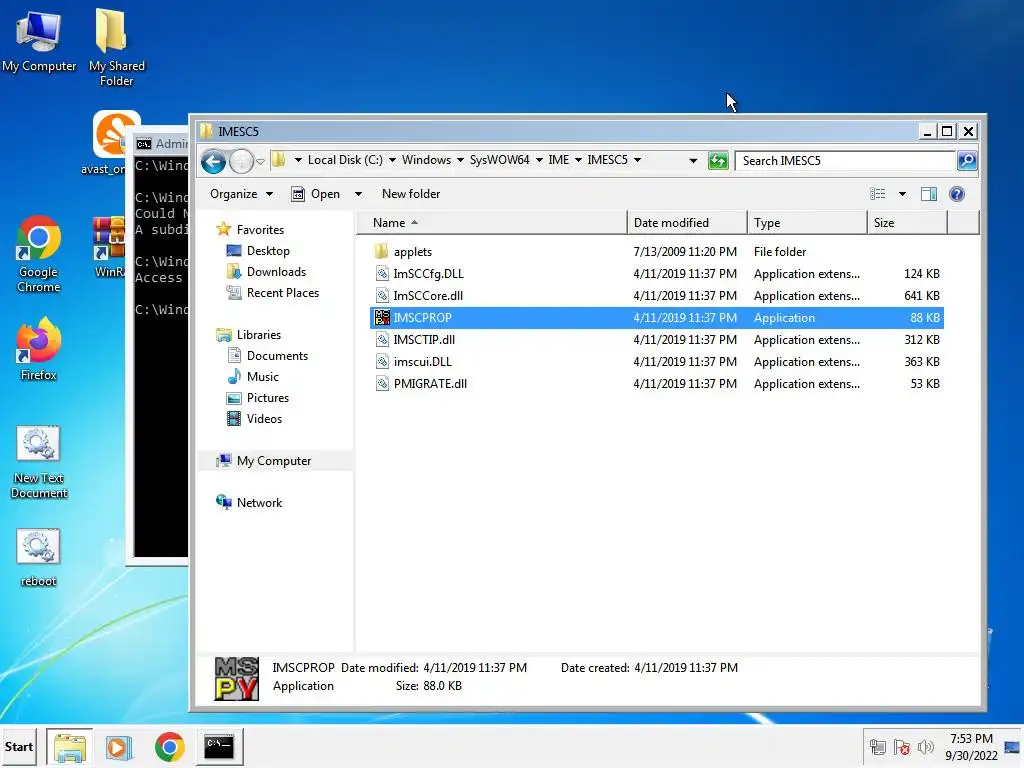Click the Explorer forward arrow button
The image size is (1024, 768).
241,161
